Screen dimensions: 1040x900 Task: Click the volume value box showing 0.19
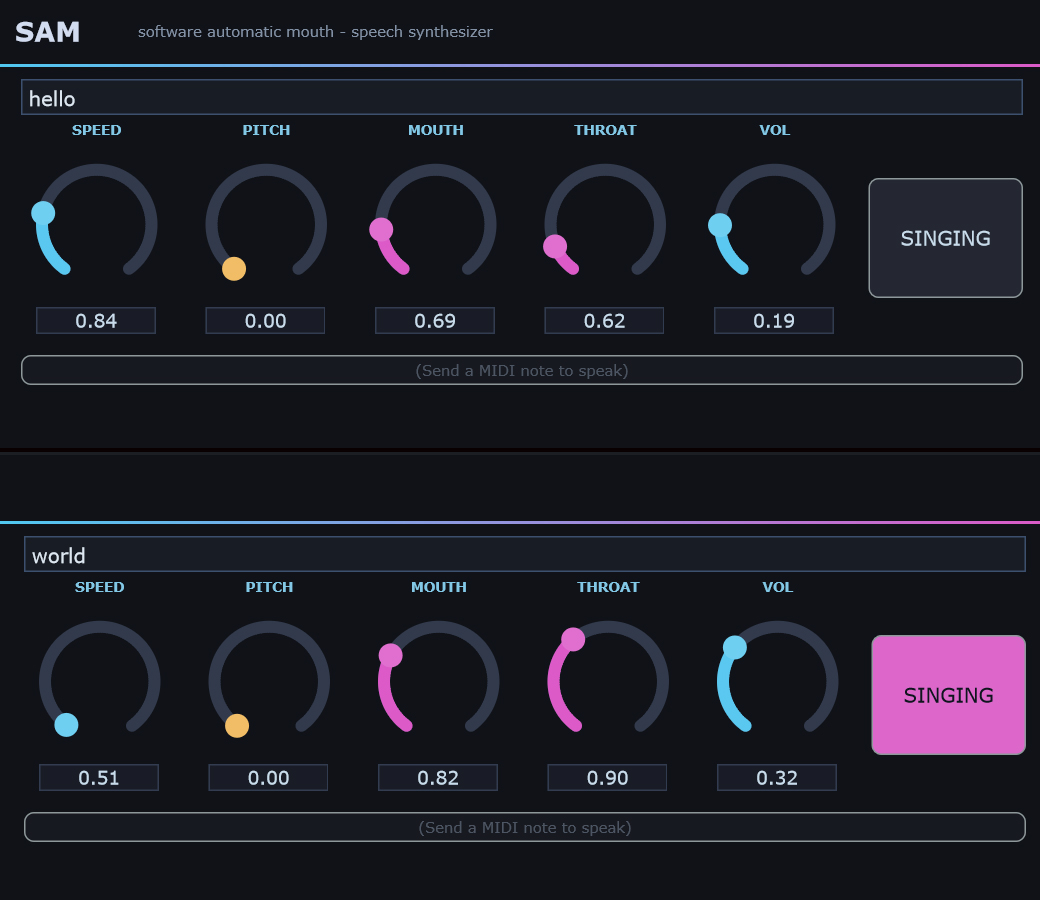click(x=774, y=320)
